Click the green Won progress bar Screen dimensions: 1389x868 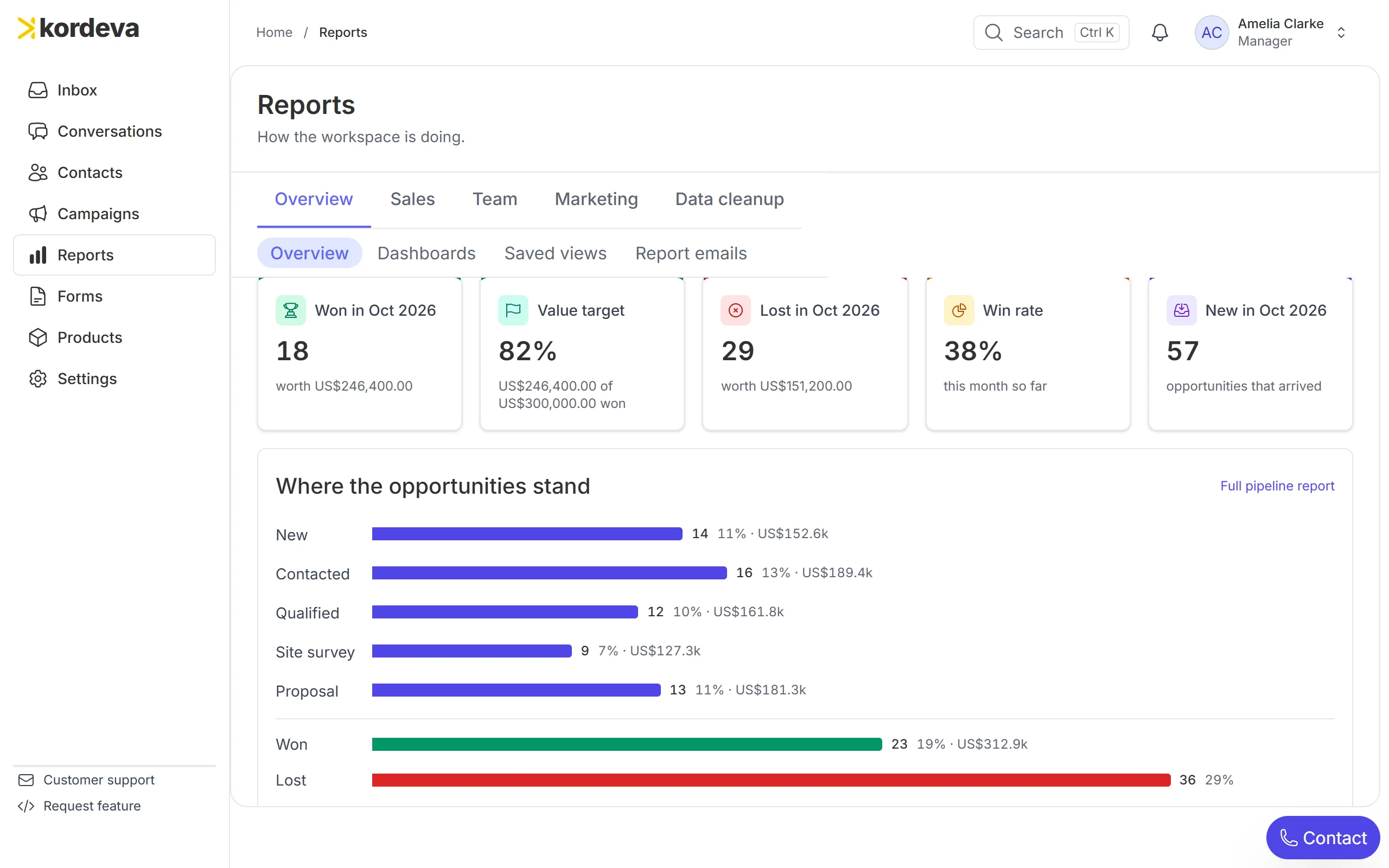tap(627, 744)
